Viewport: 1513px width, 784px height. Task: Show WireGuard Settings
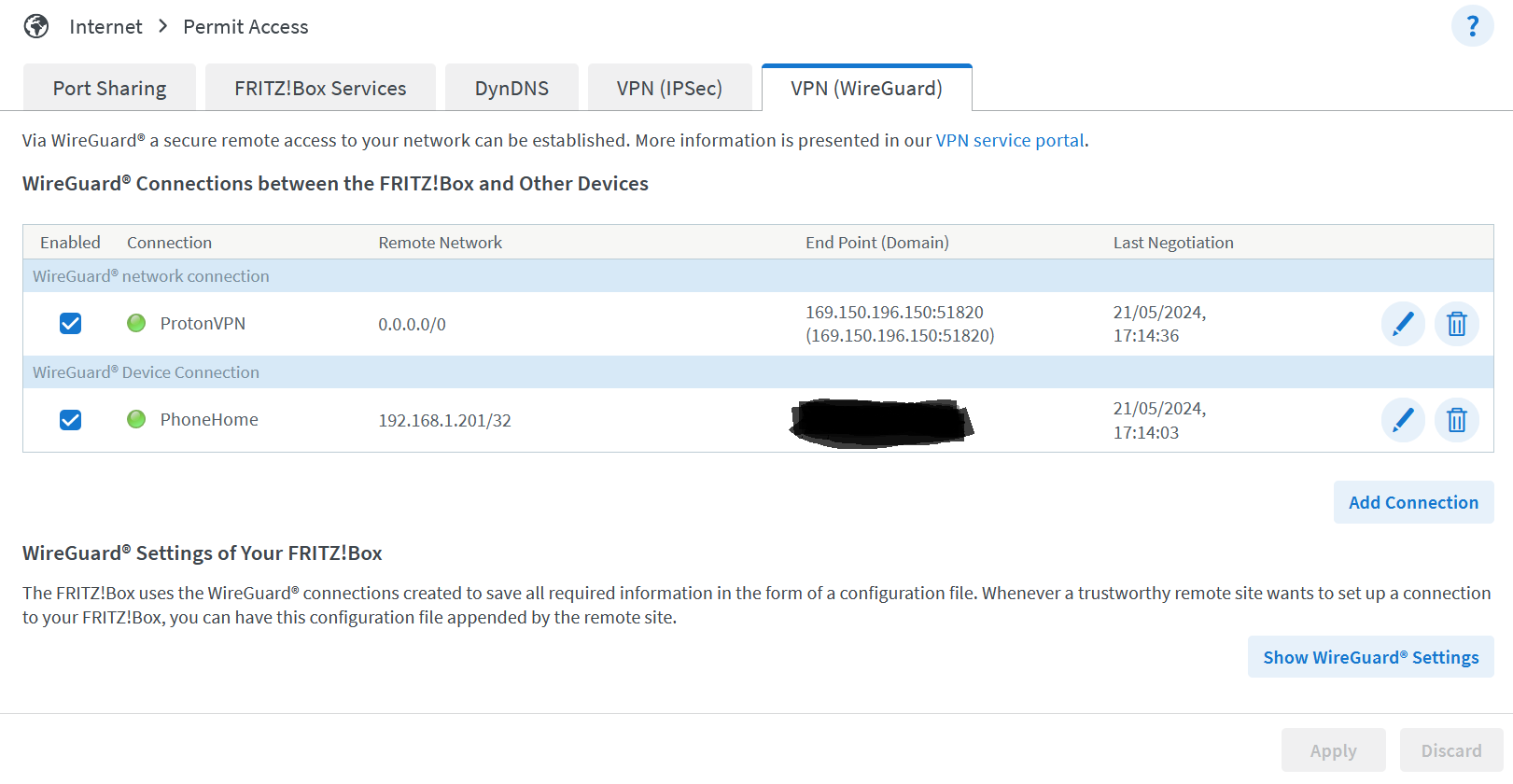pyautogui.click(x=1370, y=657)
